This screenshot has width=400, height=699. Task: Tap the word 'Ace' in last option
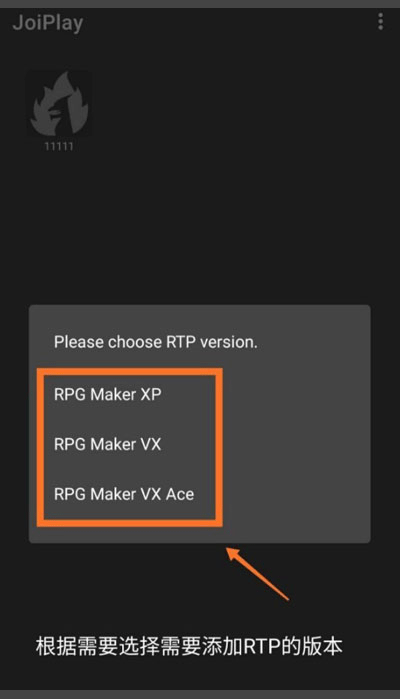coord(180,494)
